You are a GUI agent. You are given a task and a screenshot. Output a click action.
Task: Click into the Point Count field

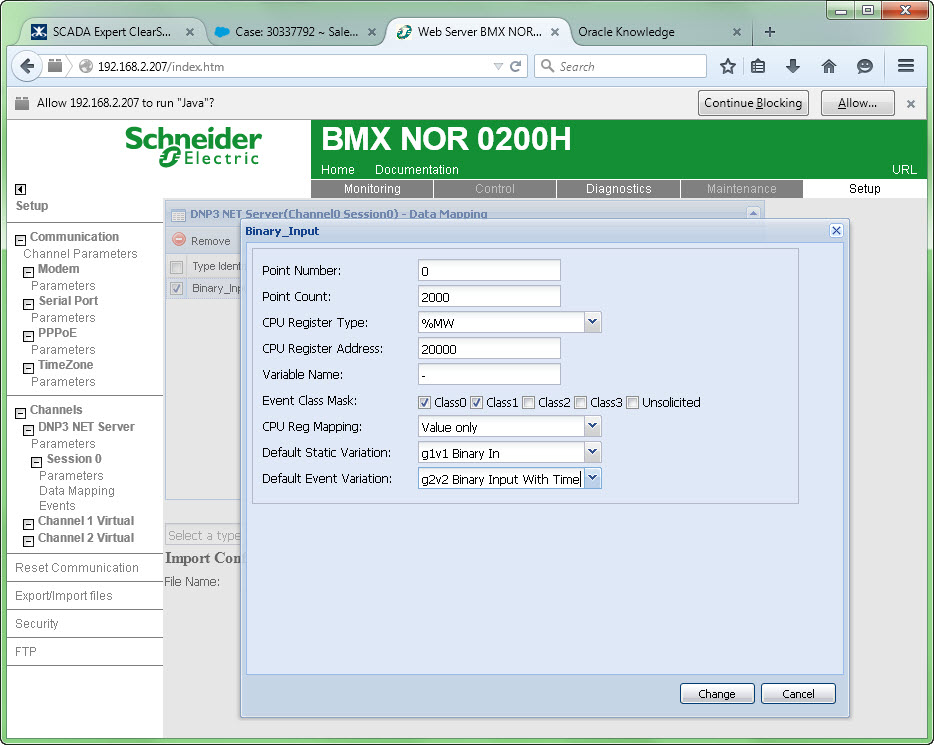(489, 297)
